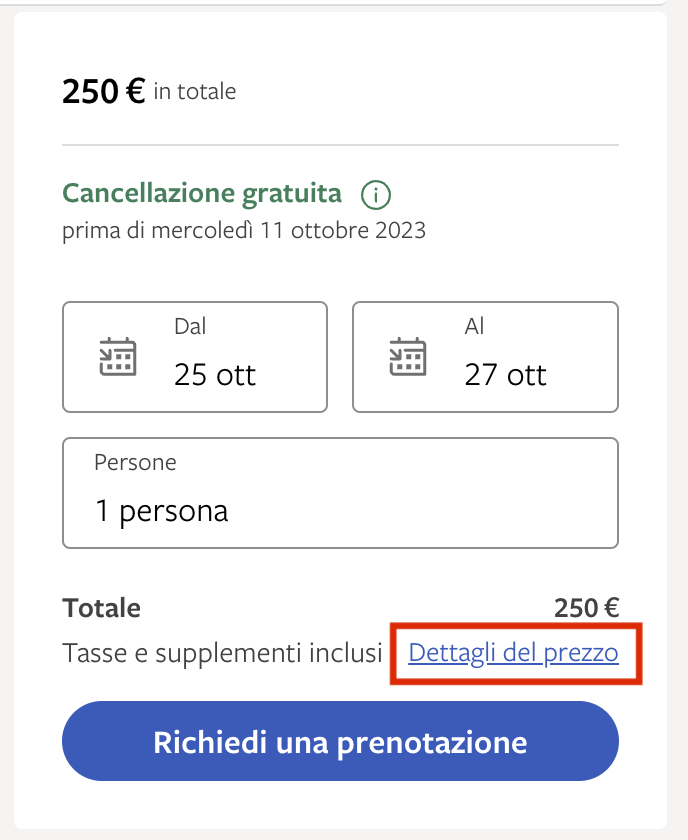Screen dimensions: 688x840
Task: Expand the Persone guest selector
Action: tap(340, 492)
